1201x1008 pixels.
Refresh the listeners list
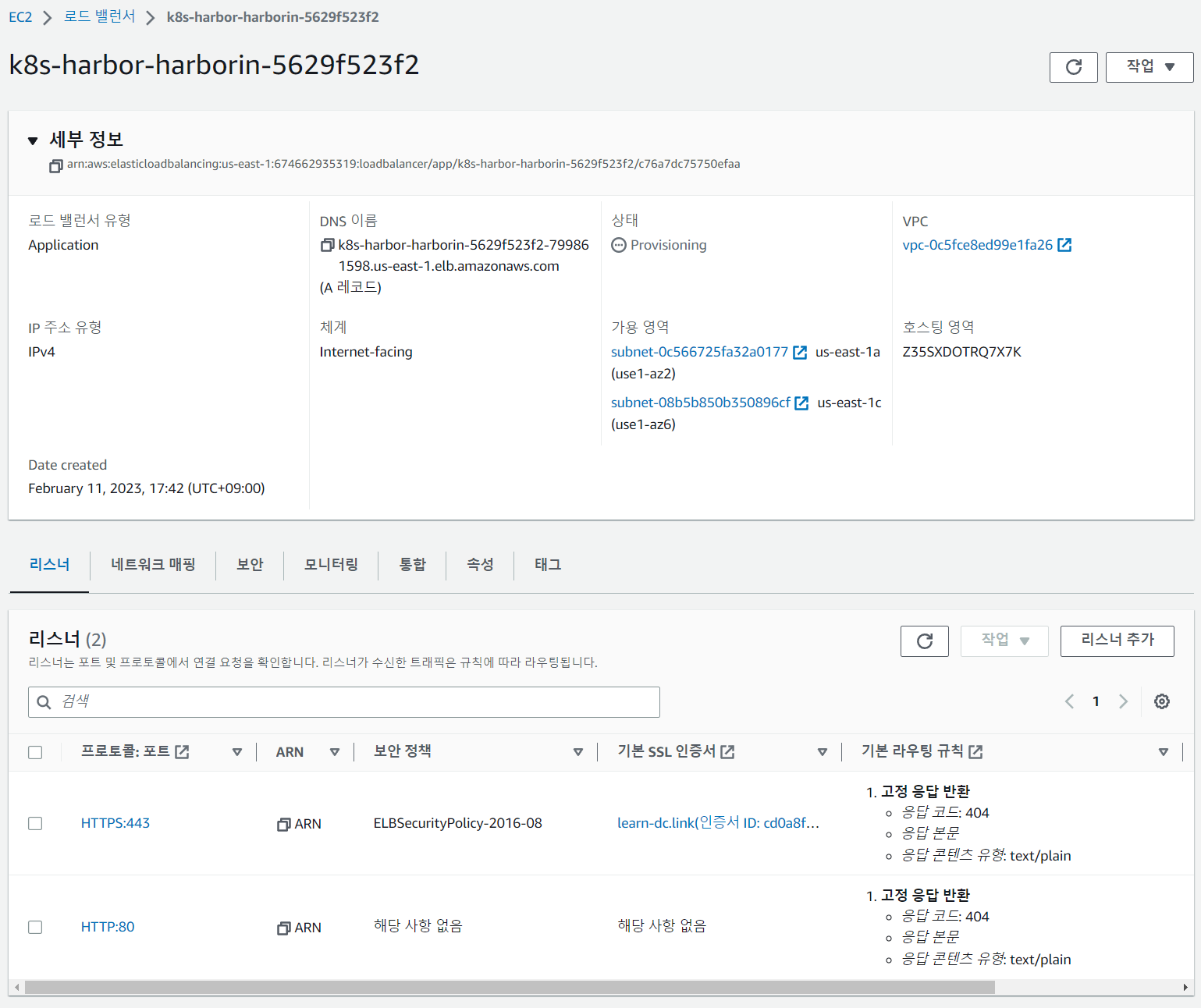point(924,641)
